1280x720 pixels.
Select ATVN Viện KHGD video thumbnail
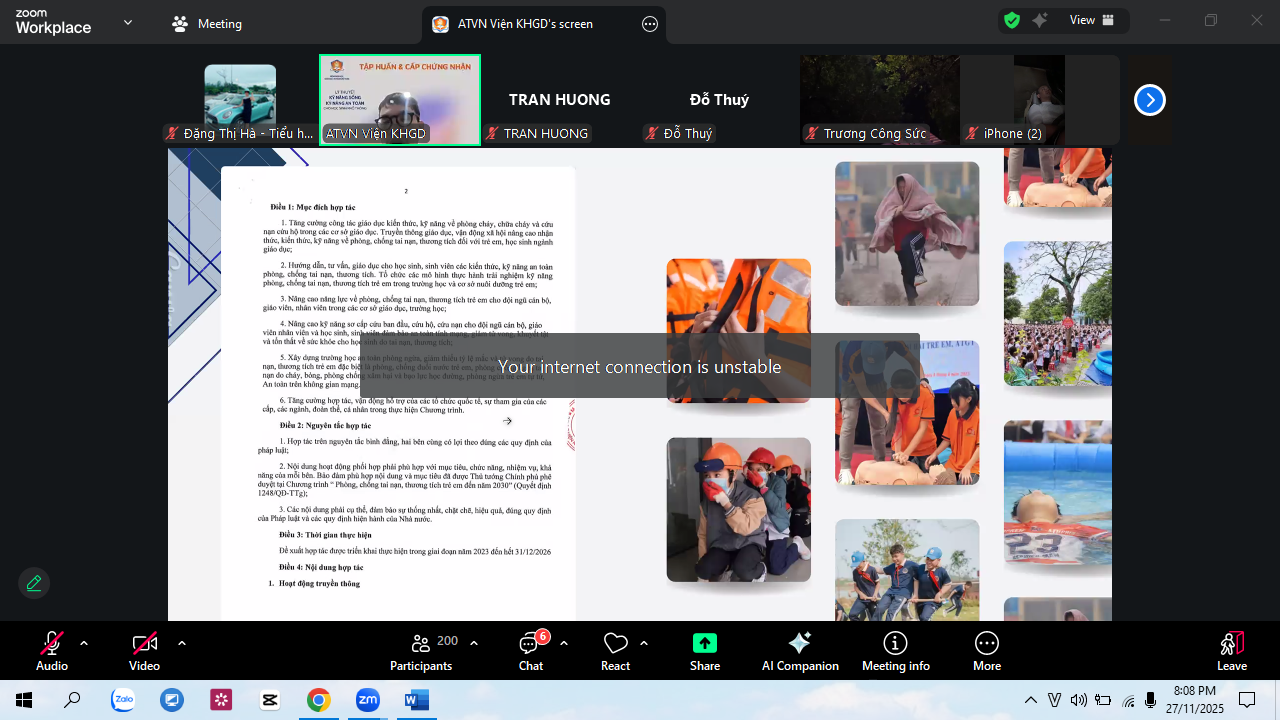pos(400,100)
